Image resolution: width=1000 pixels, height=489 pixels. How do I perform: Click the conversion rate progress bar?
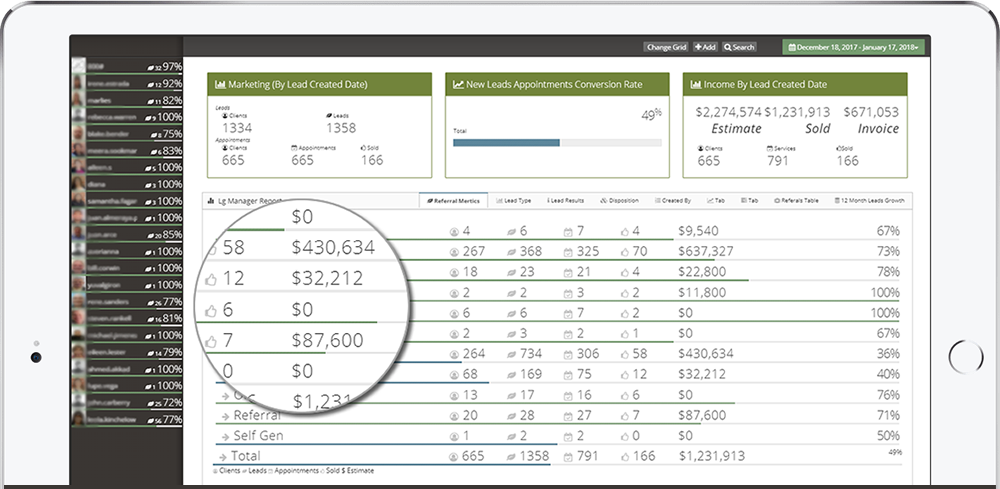pos(556,143)
